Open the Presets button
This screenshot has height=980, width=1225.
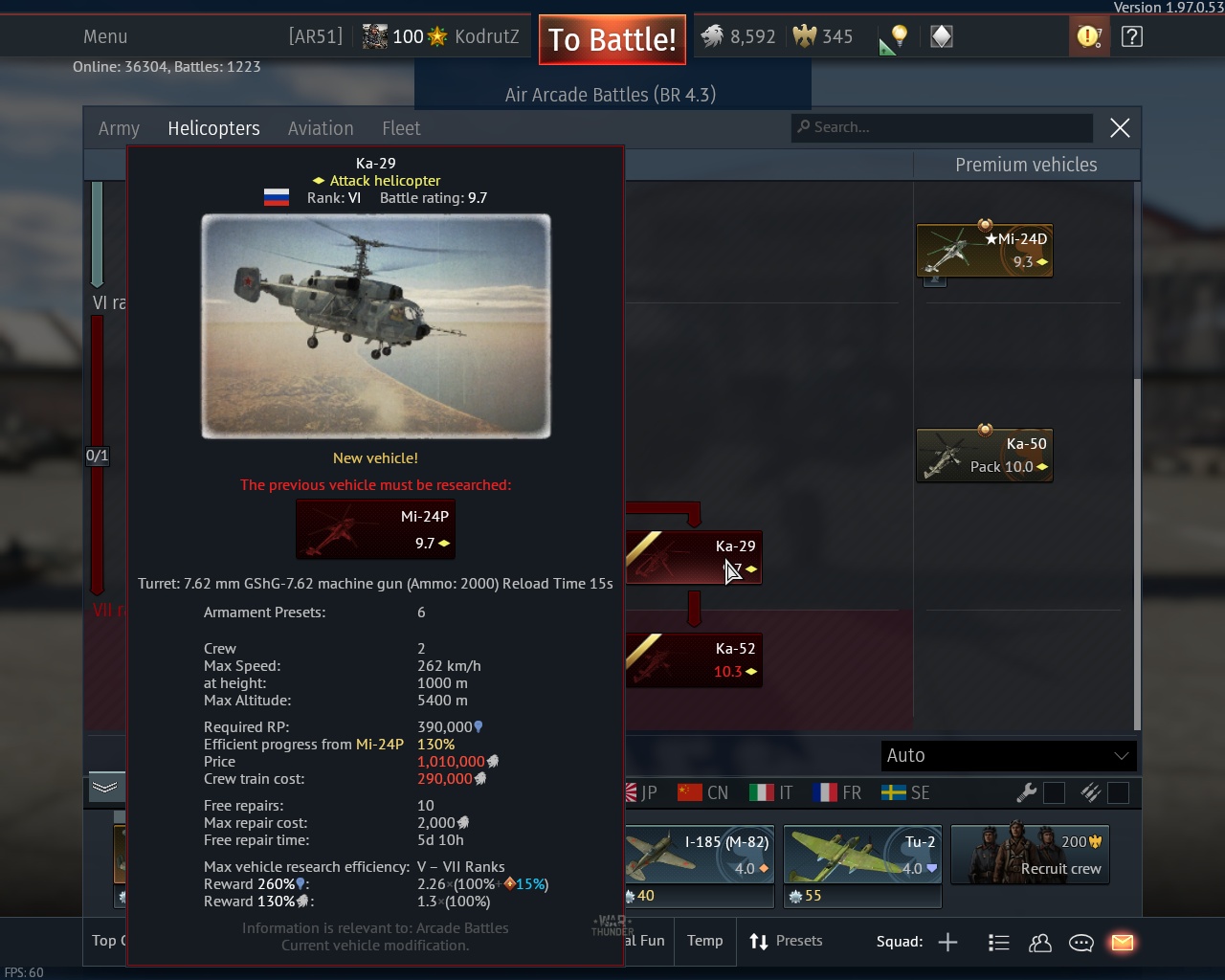pyautogui.click(x=786, y=941)
